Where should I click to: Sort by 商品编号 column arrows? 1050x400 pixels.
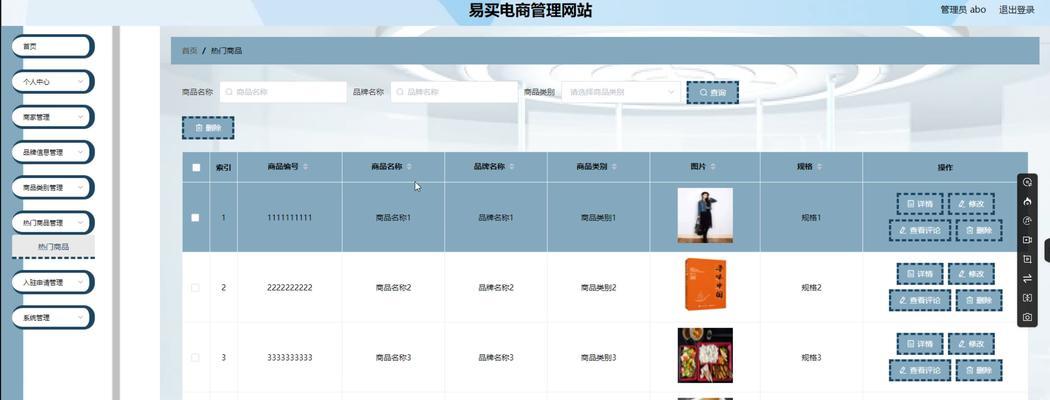[305, 167]
